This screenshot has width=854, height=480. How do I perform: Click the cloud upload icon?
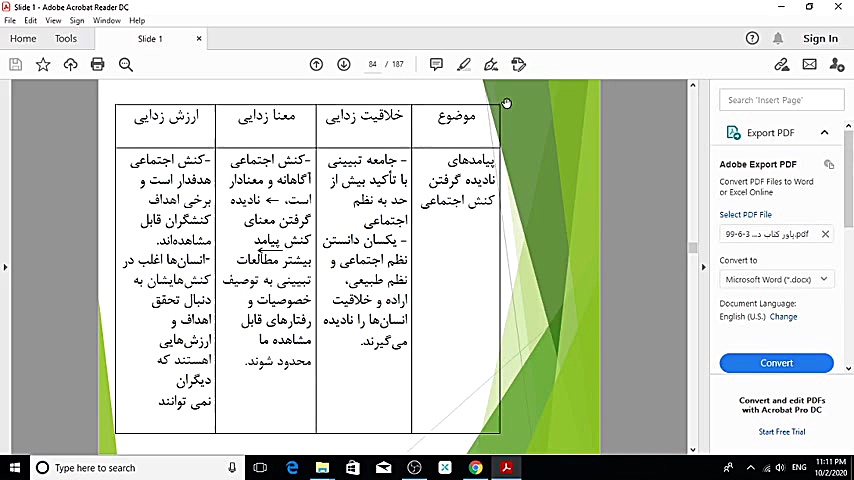(x=70, y=64)
